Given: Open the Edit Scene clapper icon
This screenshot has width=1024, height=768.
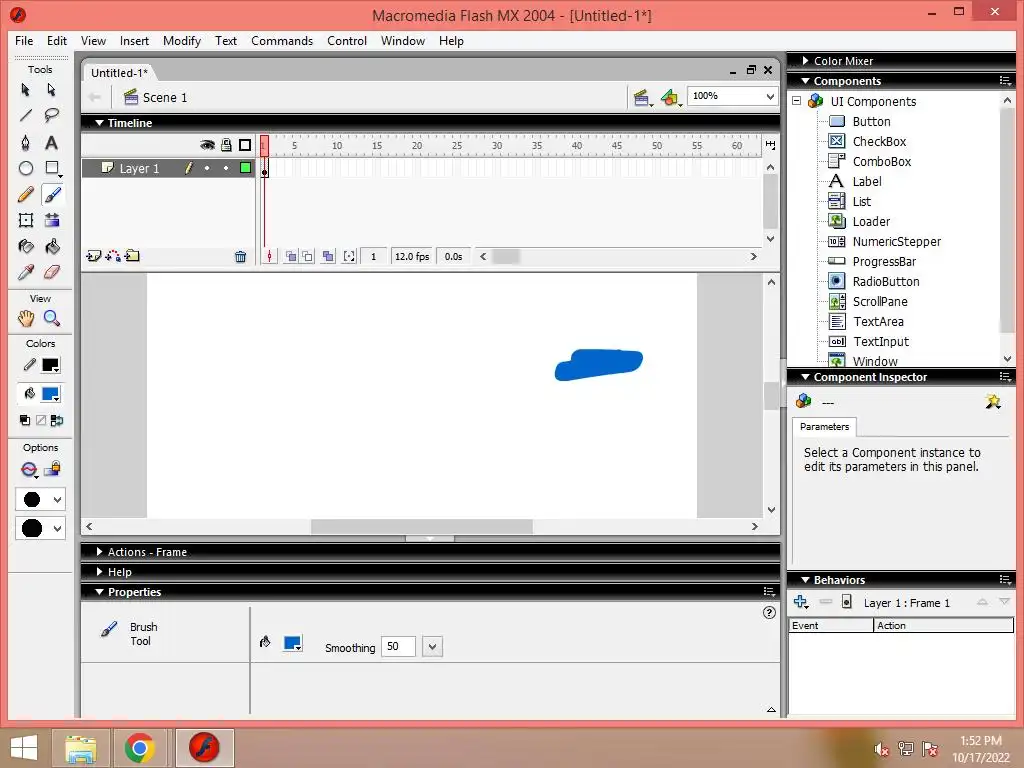Looking at the screenshot, I should [x=643, y=98].
